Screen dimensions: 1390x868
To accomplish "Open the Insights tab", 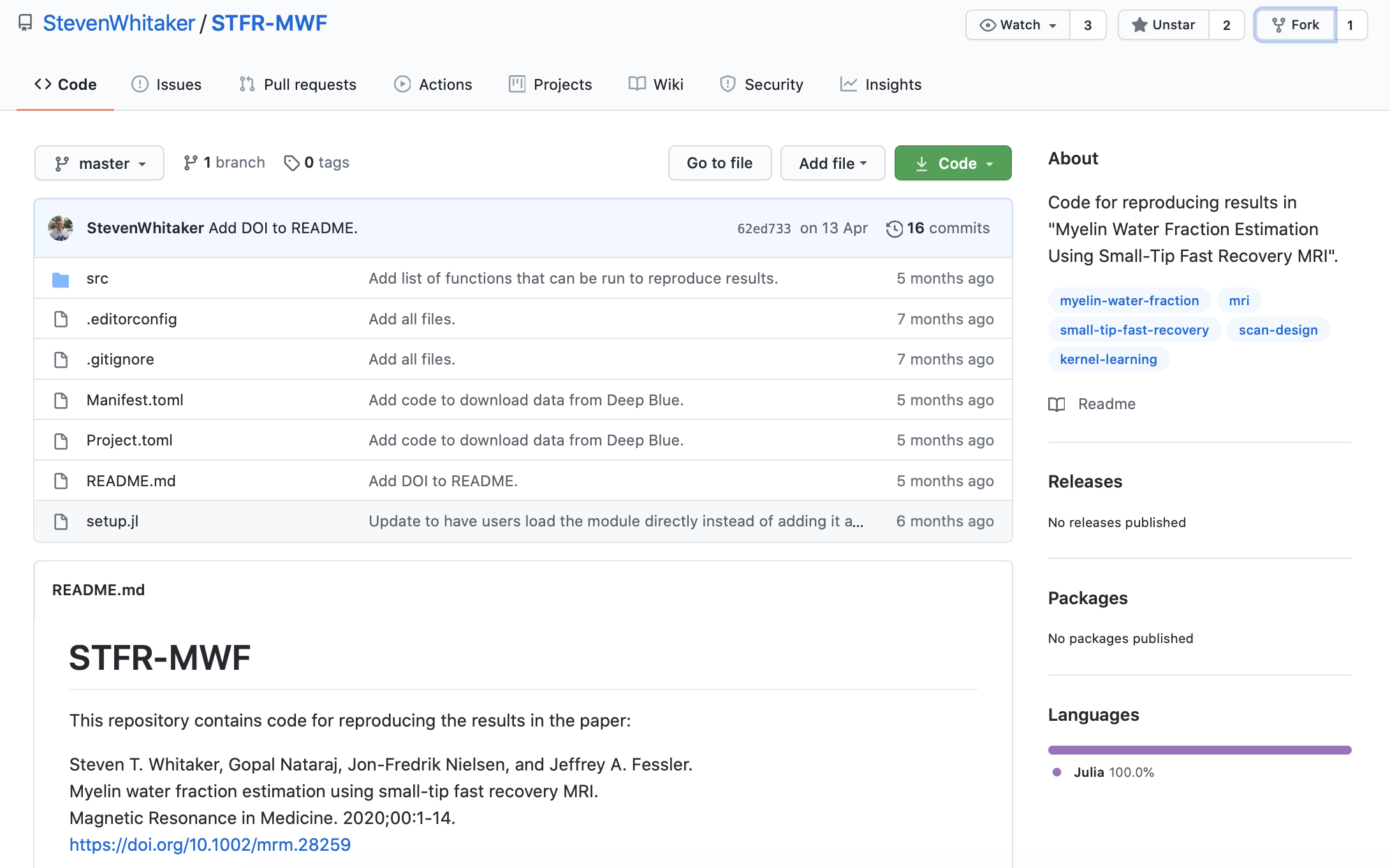I will pyautogui.click(x=881, y=84).
